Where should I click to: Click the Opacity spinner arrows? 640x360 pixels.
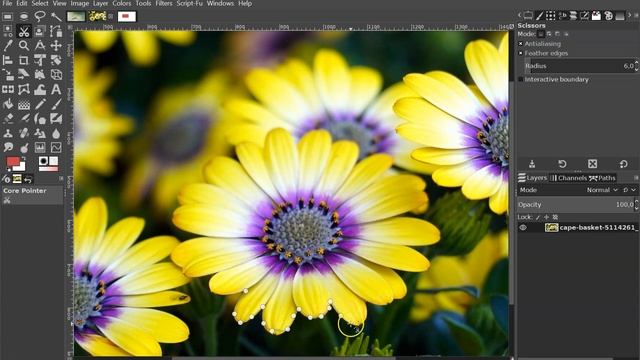point(636,204)
